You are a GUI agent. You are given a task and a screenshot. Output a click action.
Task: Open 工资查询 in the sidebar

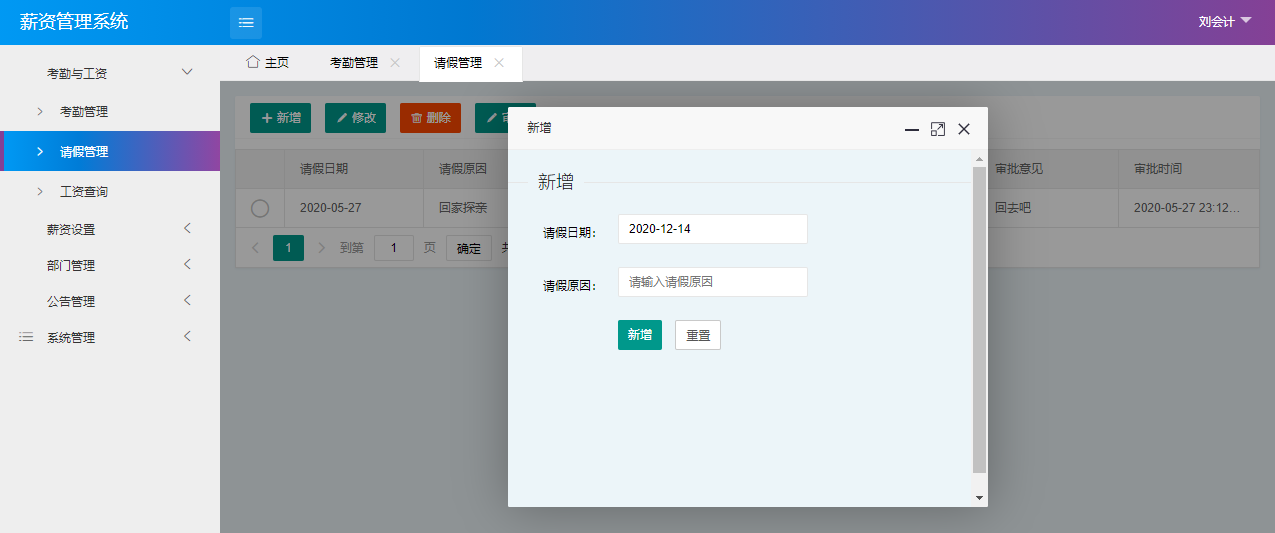[x=84, y=191]
